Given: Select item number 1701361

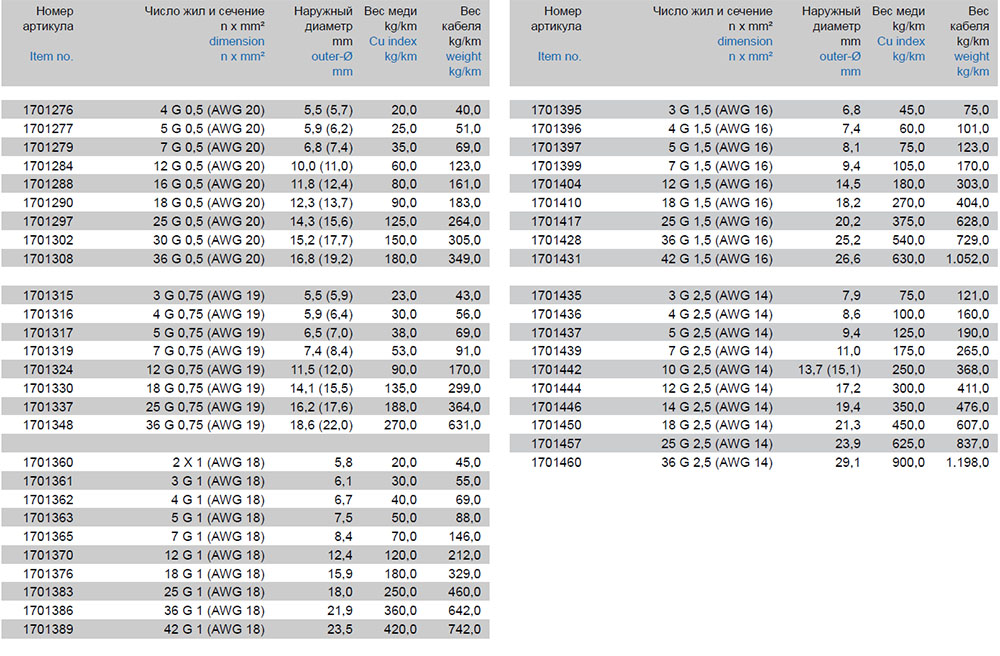Looking at the screenshot, I should [x=48, y=481].
